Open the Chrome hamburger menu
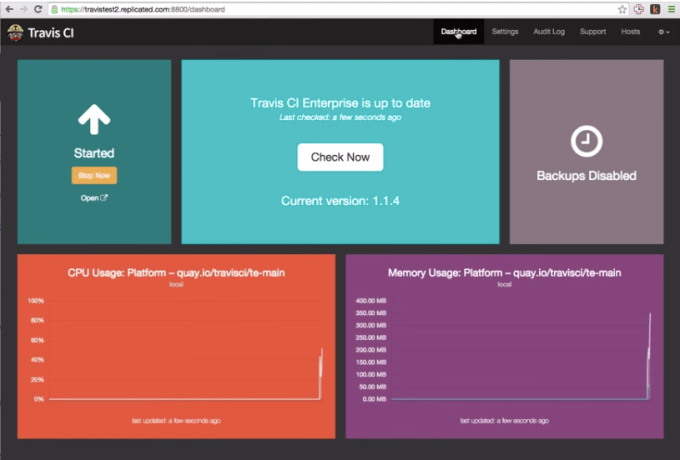The width and height of the screenshot is (680, 460). [x=670, y=8]
